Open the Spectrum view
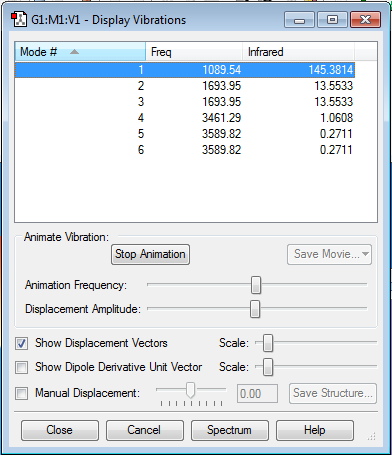Viewport: 392px width, 455px height. tap(230, 430)
